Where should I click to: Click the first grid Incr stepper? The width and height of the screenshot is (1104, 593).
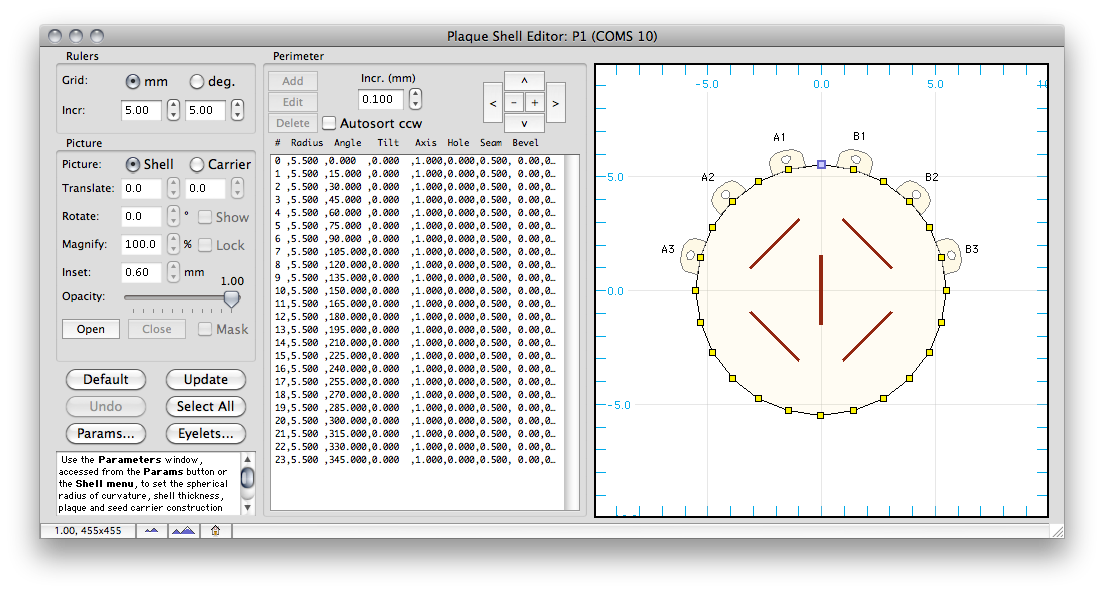coord(173,110)
